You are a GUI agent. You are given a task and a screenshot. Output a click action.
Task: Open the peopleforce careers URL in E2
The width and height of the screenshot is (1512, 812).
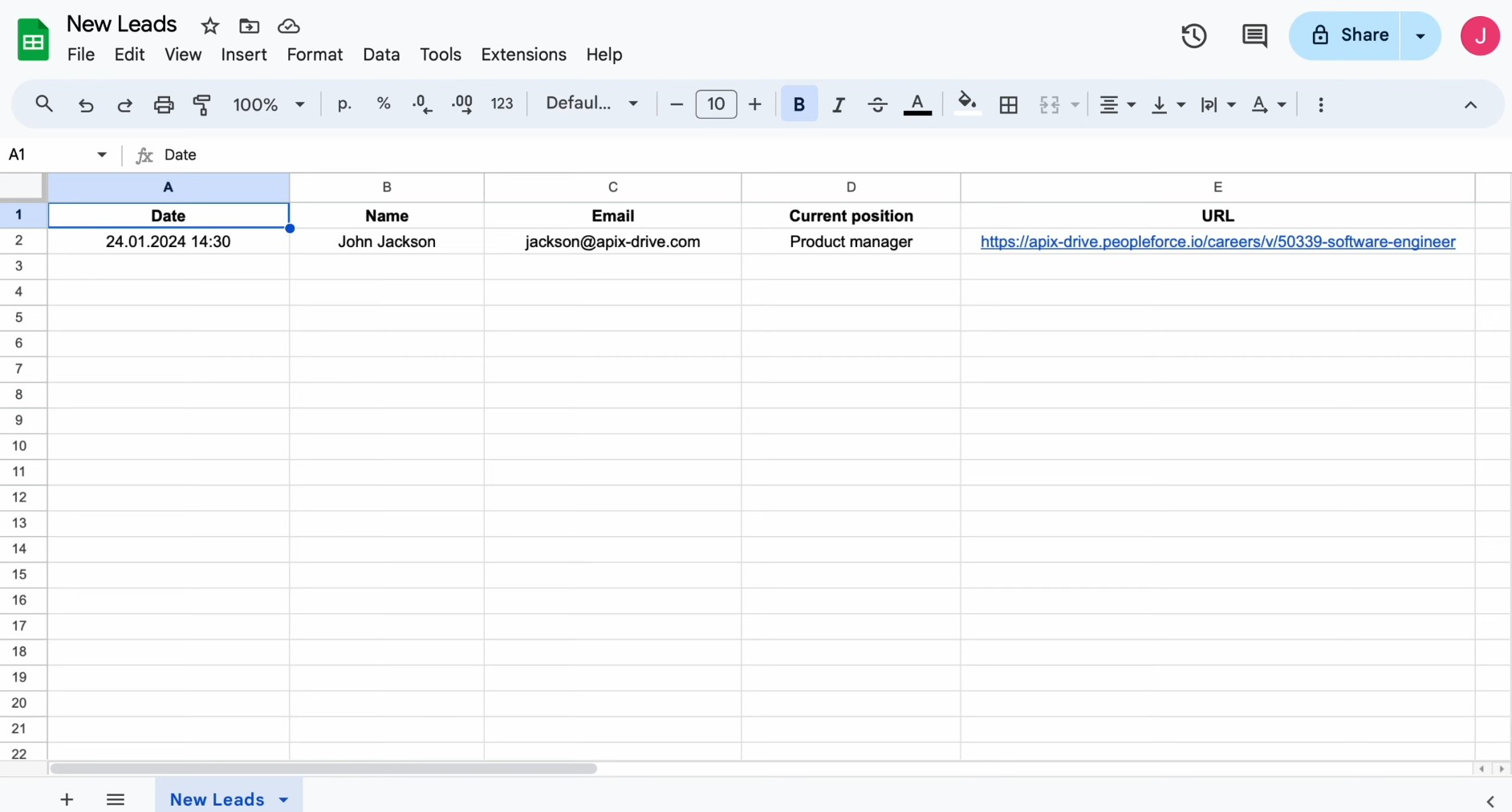point(1216,242)
